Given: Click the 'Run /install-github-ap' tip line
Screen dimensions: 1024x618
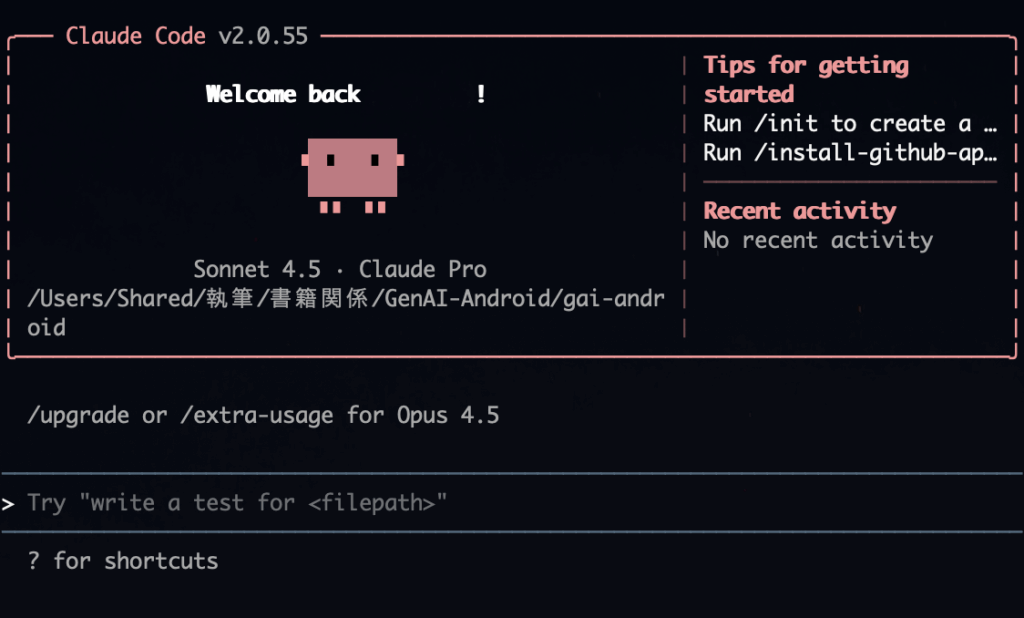Looking at the screenshot, I should click(x=850, y=153).
